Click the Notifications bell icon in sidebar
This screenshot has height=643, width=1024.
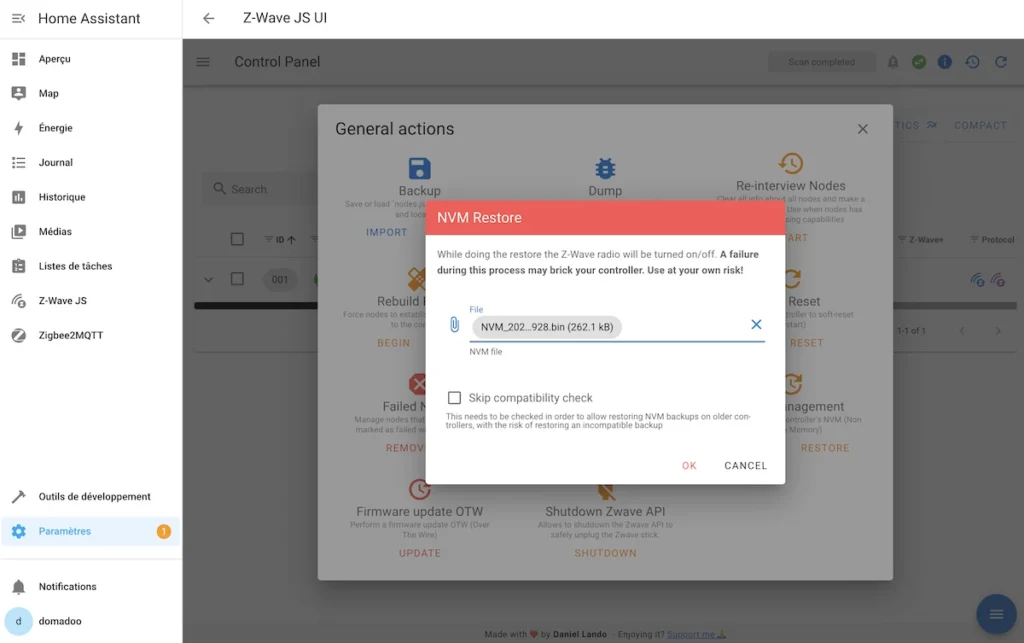pos(18,587)
